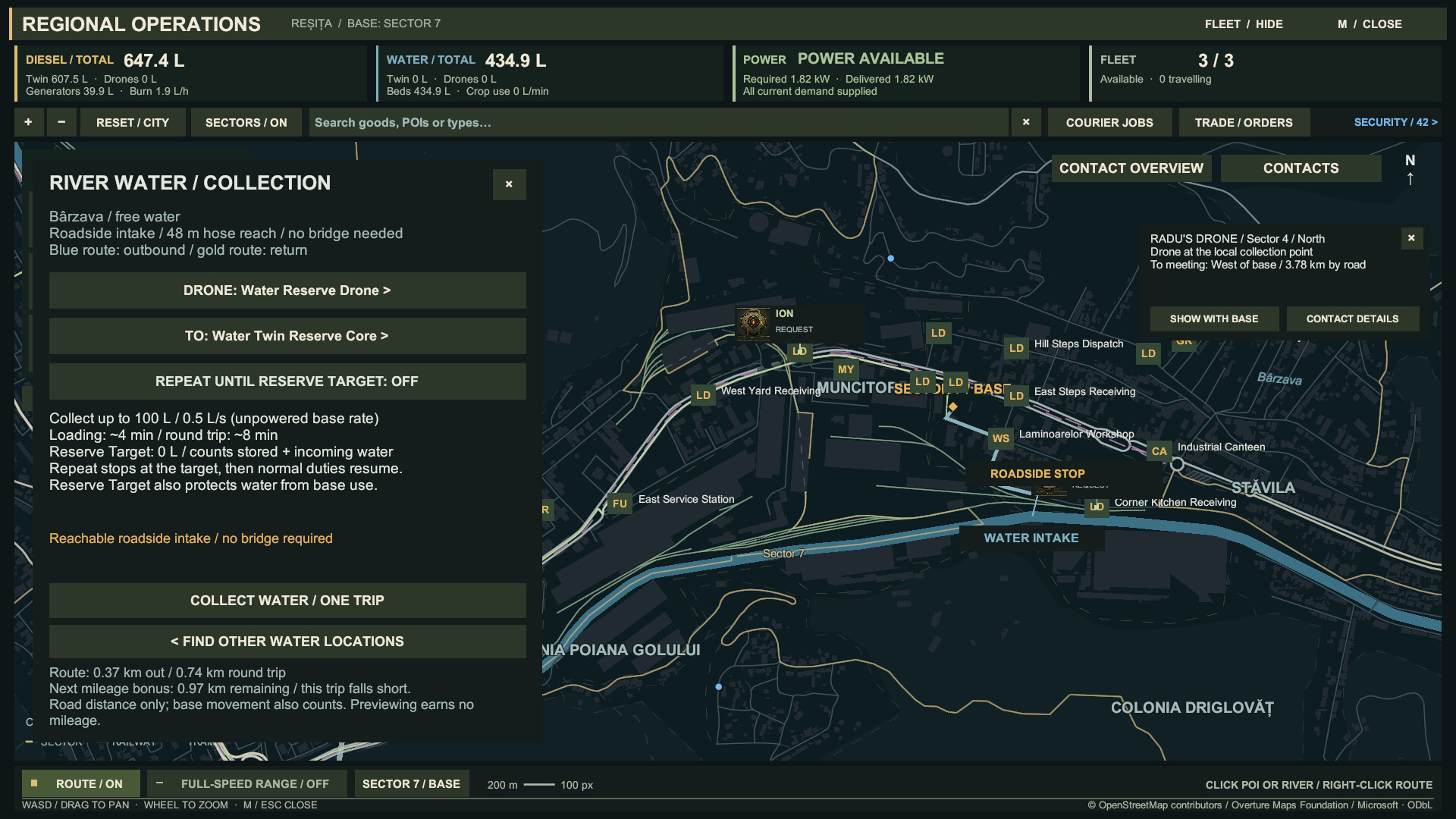Click the LD Corner Kitchen Receiving marker
Screen dimensions: 1456x819
click(1097, 507)
